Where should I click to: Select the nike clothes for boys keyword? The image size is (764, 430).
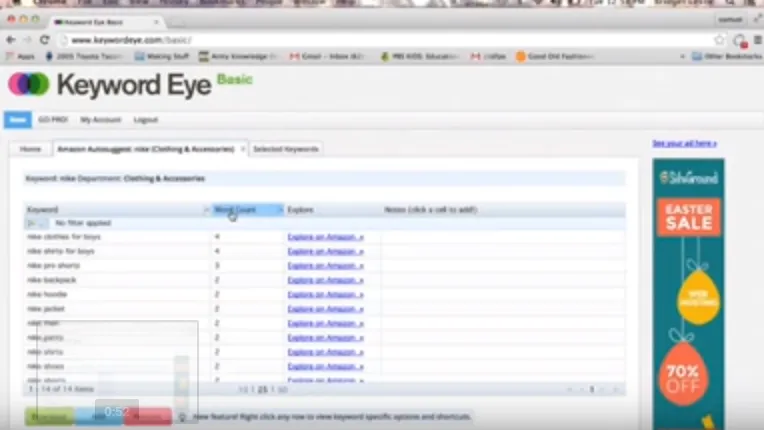[64, 237]
